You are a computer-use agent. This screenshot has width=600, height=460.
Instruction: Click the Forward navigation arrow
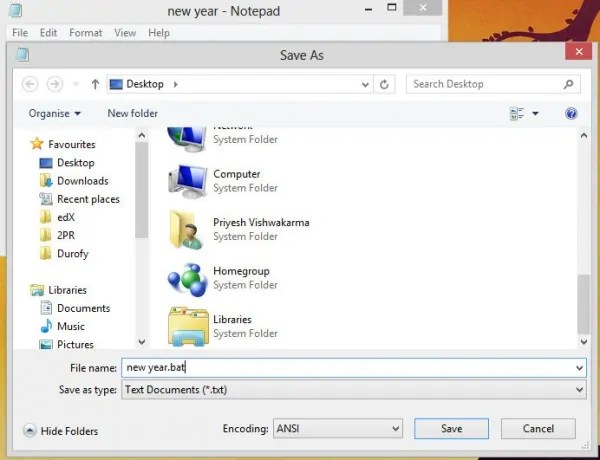pyautogui.click(x=55, y=84)
